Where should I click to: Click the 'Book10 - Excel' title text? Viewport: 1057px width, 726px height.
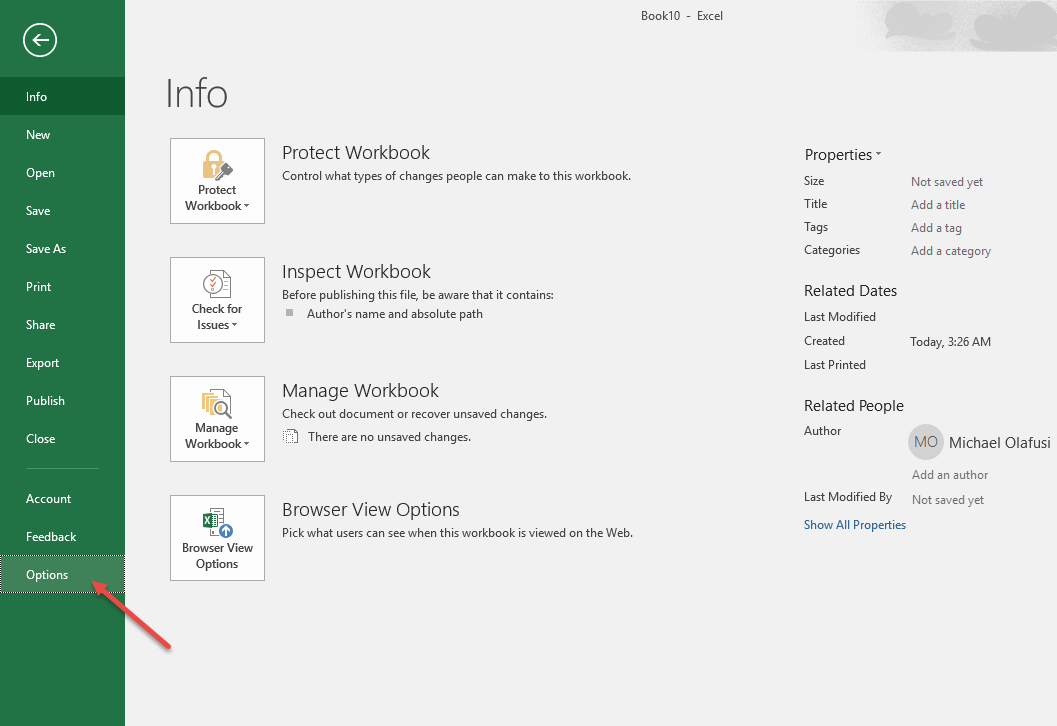click(682, 16)
